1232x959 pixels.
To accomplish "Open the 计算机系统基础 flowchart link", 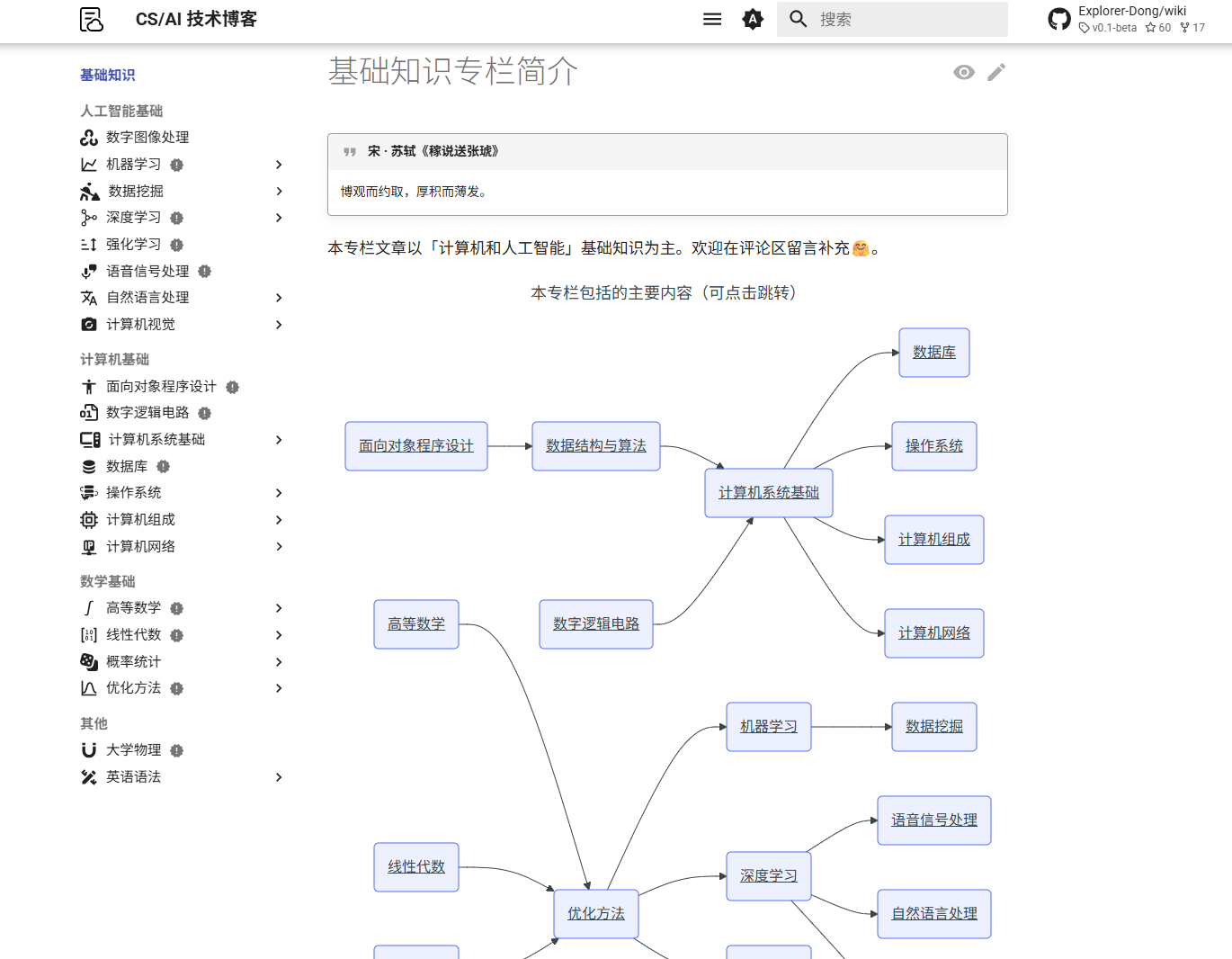I will coord(769,492).
